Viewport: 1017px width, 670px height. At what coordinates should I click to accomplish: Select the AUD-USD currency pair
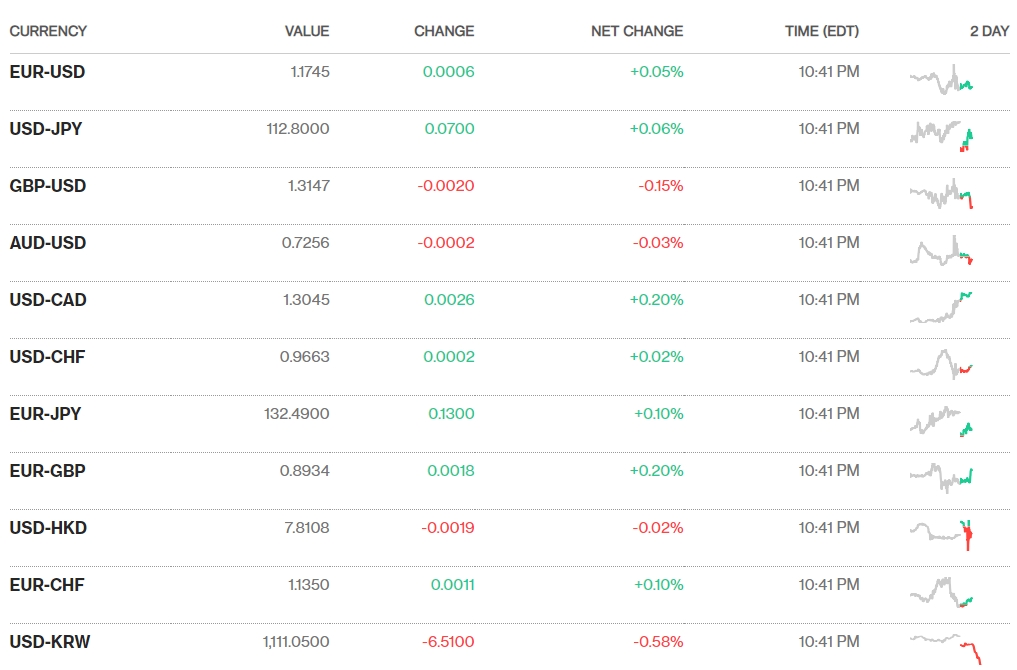point(48,243)
